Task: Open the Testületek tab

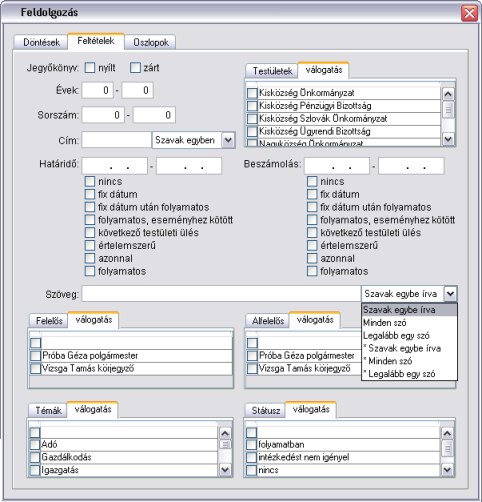Action: pos(272,71)
